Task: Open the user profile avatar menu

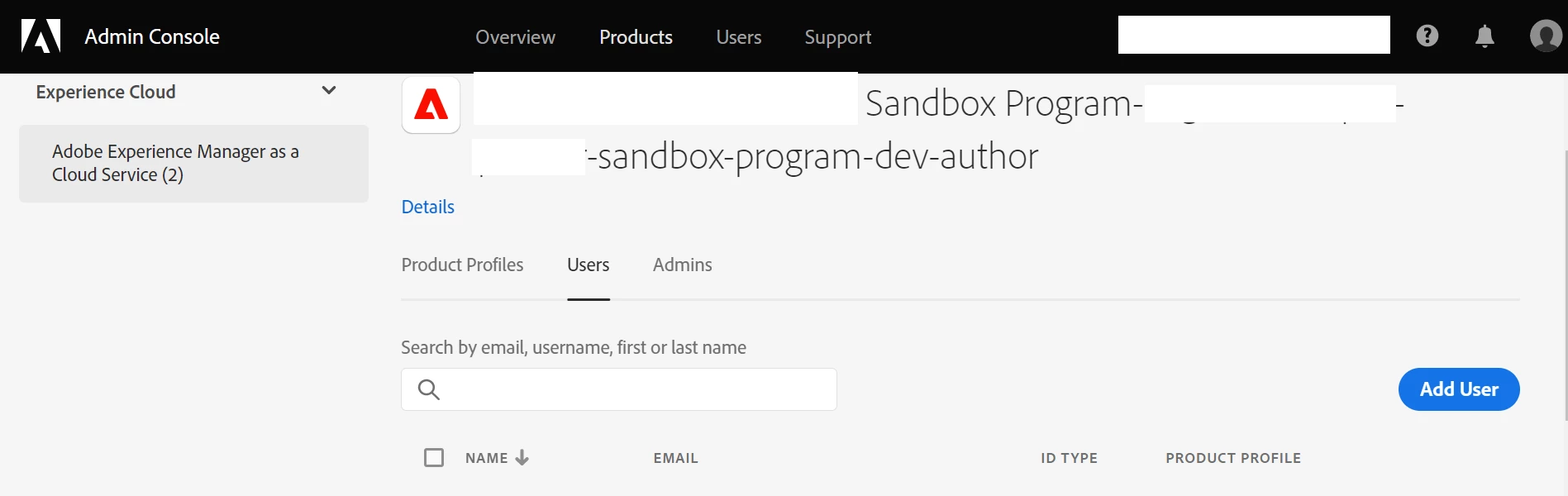Action: point(1546,36)
